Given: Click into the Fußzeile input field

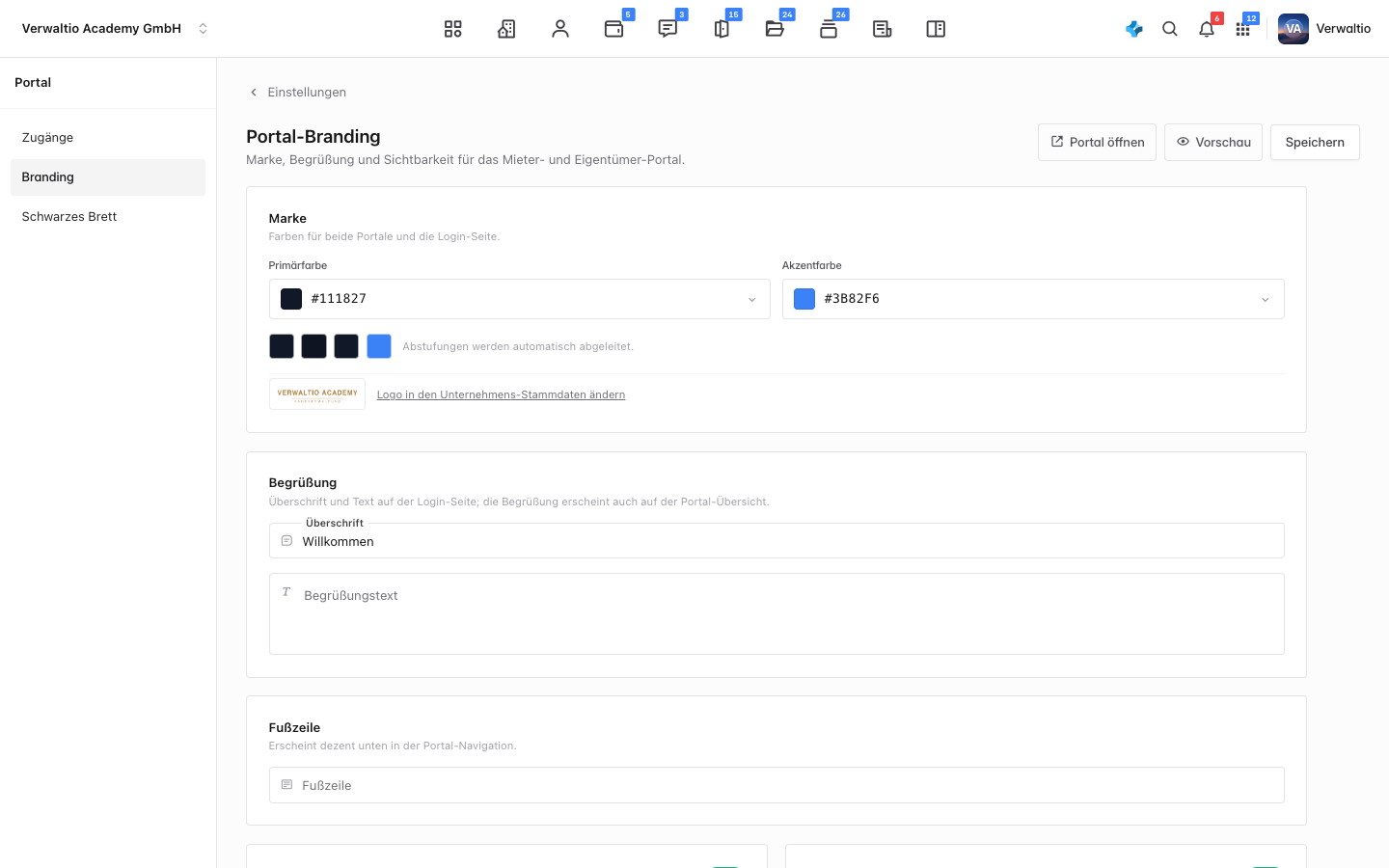Looking at the screenshot, I should point(776,785).
